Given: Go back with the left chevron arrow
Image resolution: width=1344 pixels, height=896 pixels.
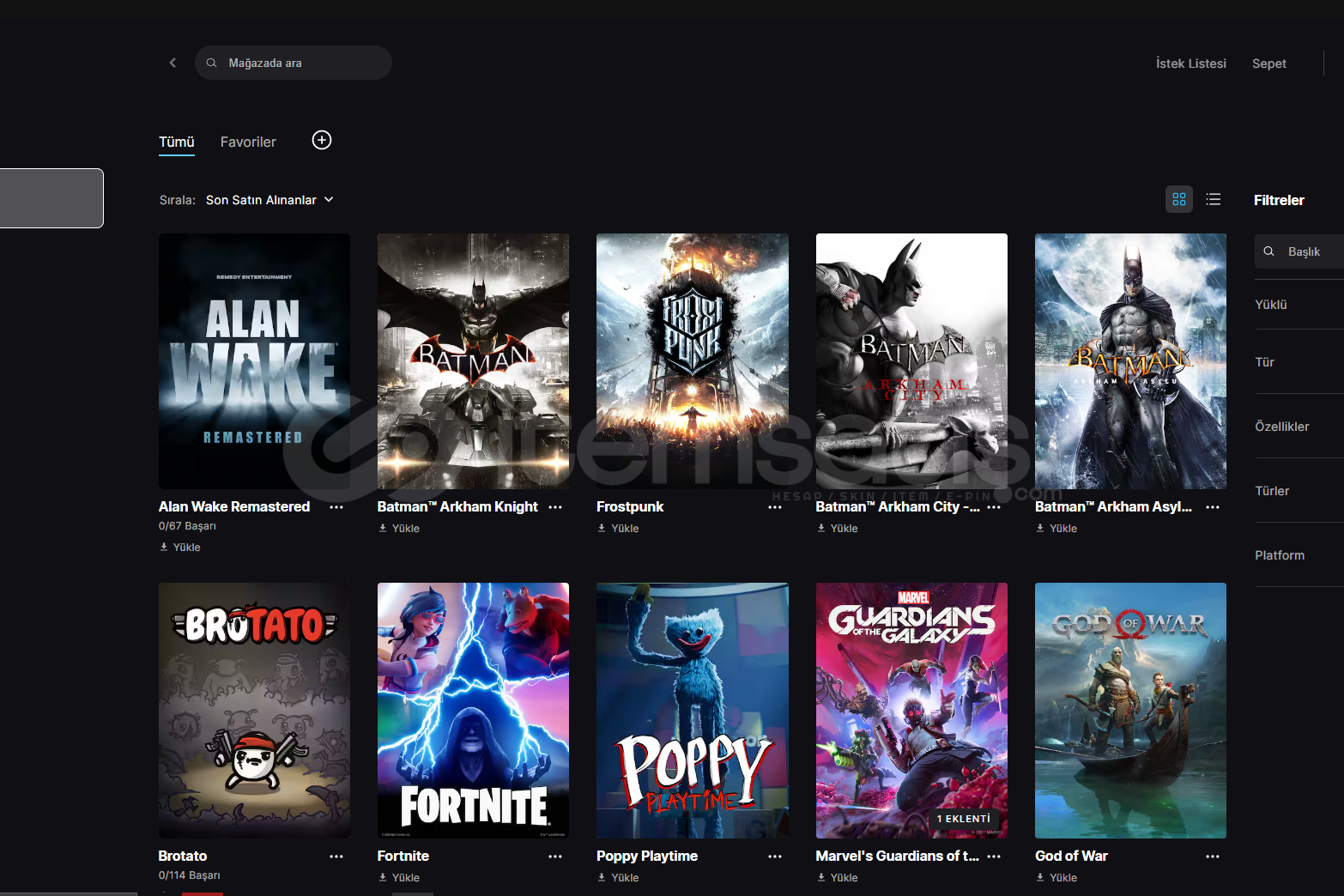Looking at the screenshot, I should 173,63.
